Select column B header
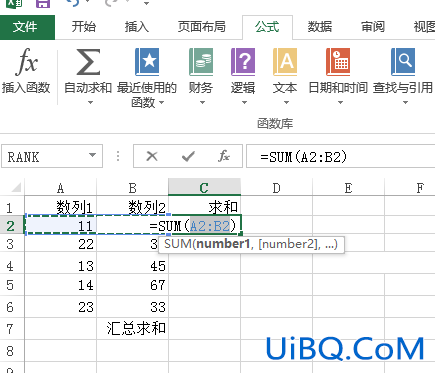 [133, 188]
